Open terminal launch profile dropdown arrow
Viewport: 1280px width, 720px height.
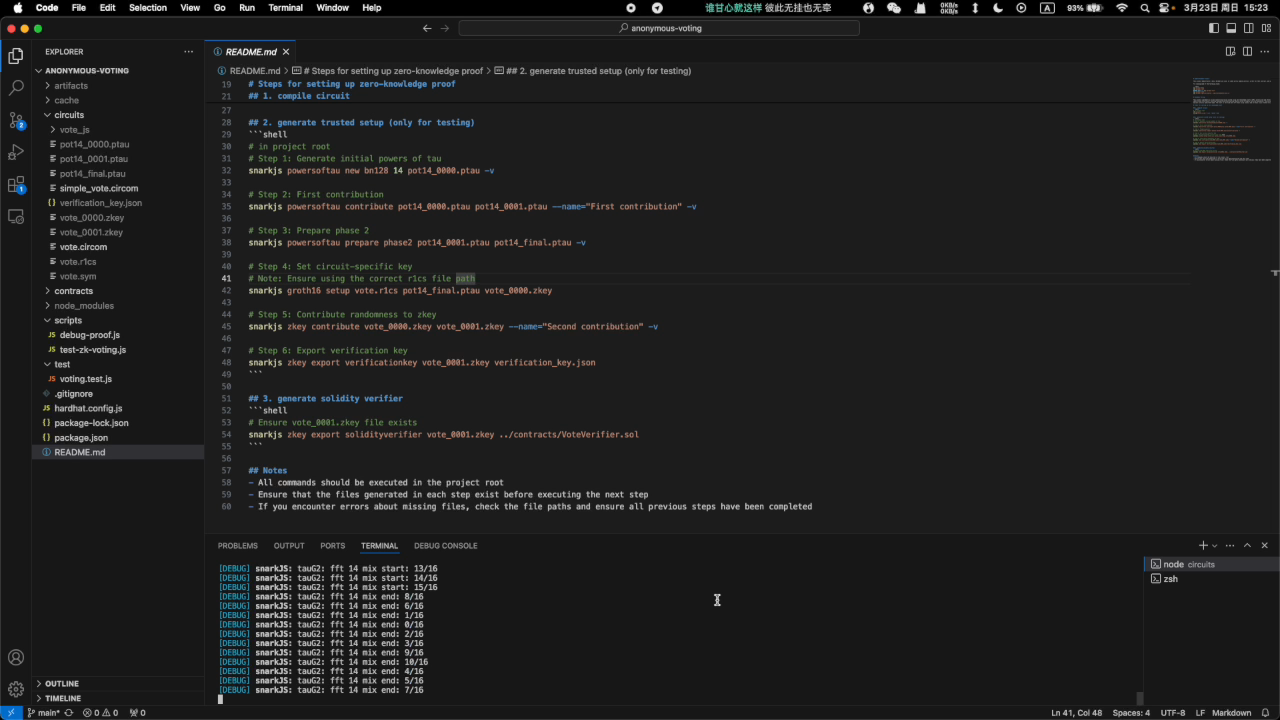click(1215, 546)
